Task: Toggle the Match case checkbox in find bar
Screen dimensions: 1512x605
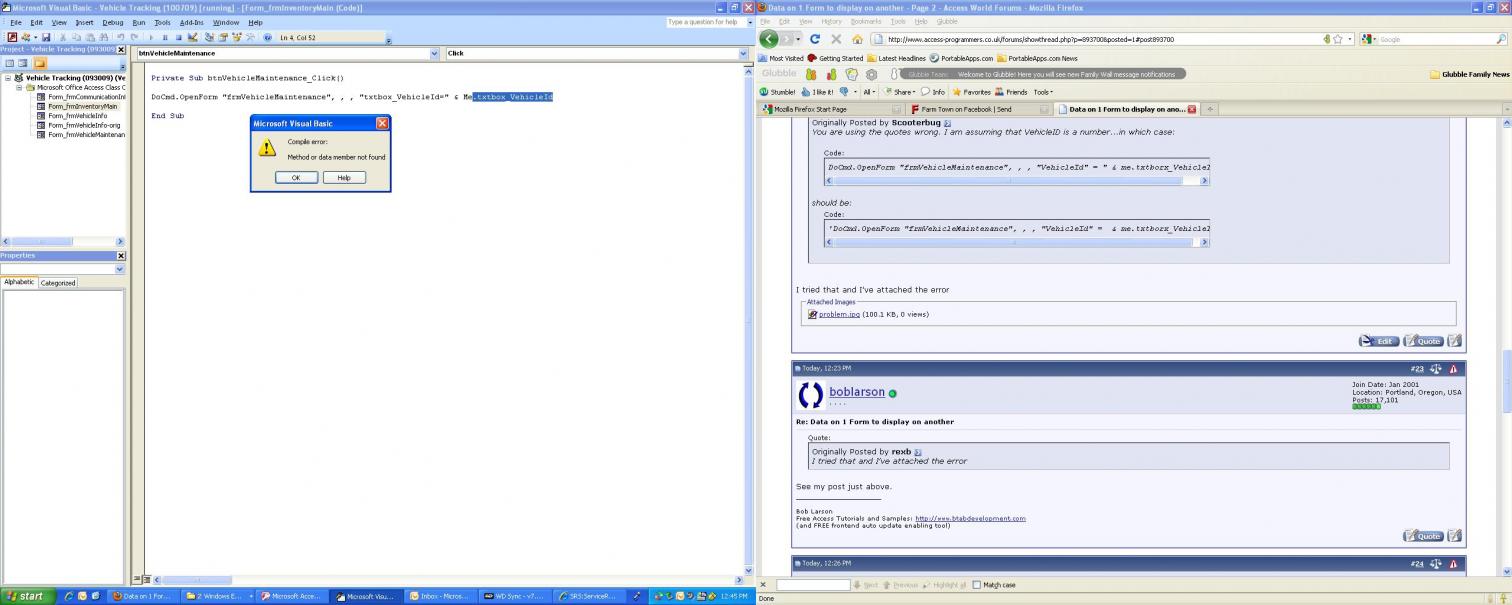Action: click(977, 585)
